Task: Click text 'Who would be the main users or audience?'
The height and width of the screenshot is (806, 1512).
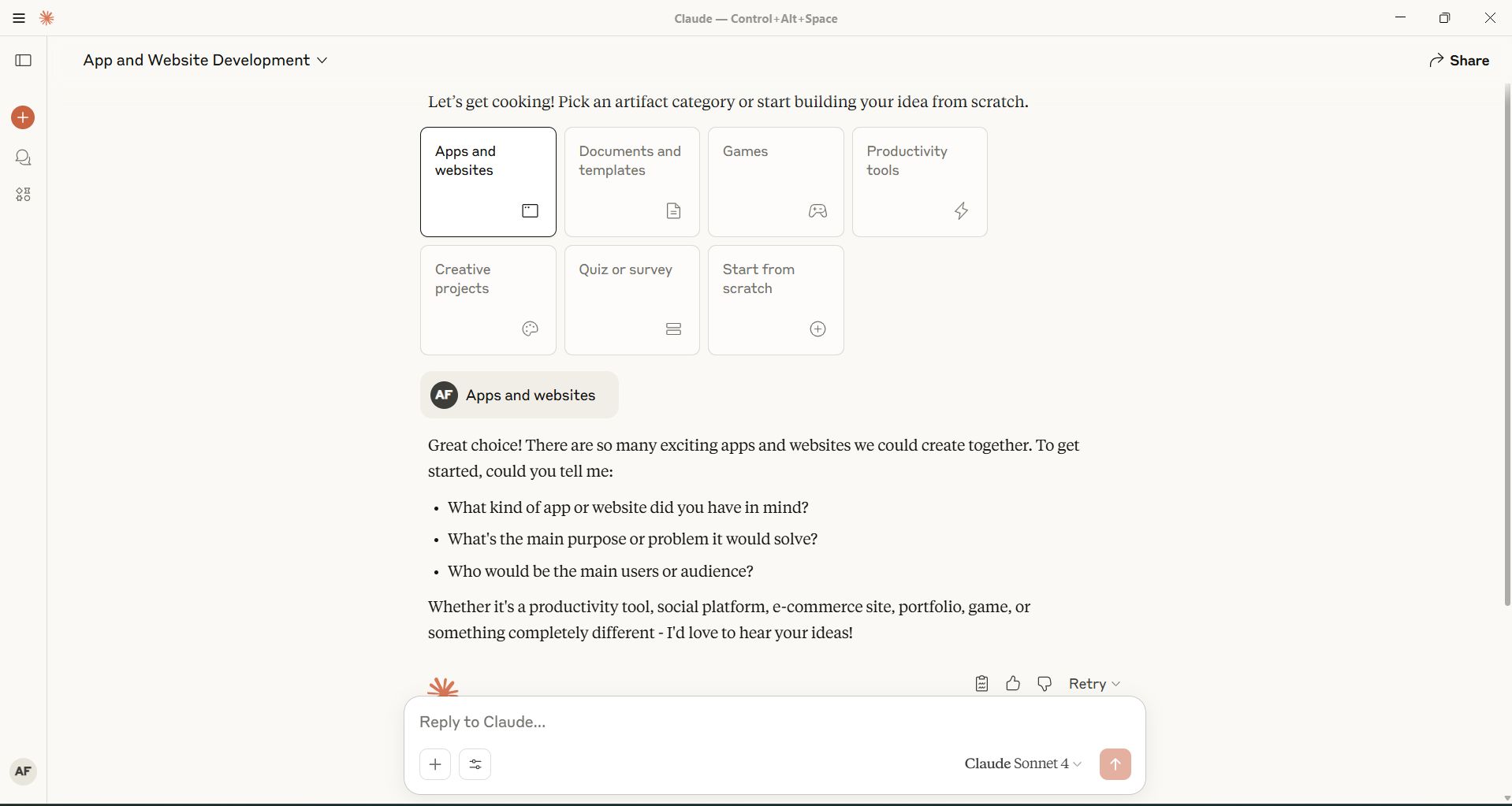Action: click(601, 571)
